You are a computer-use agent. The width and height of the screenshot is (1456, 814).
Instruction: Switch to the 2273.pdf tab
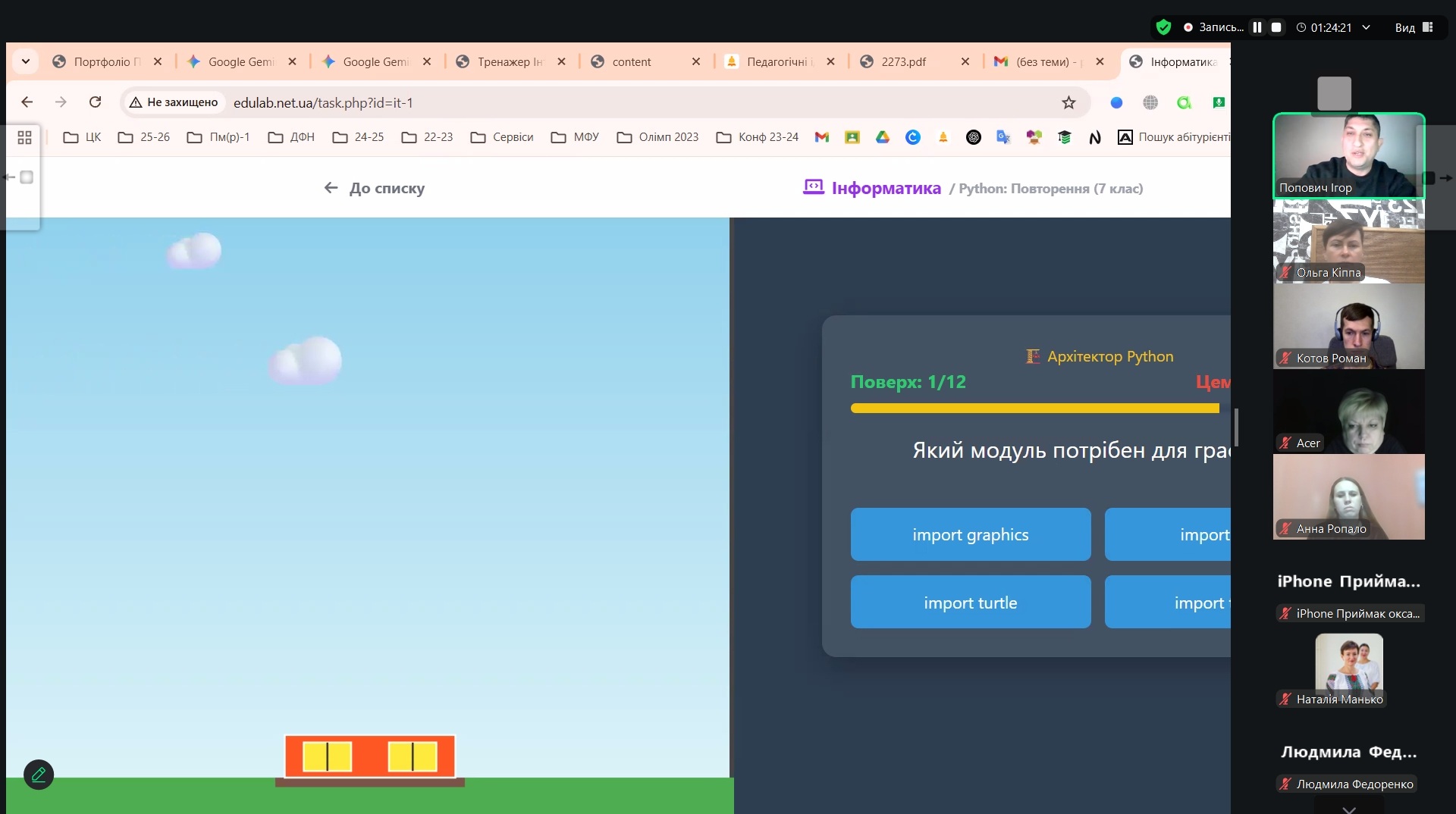[x=903, y=62]
